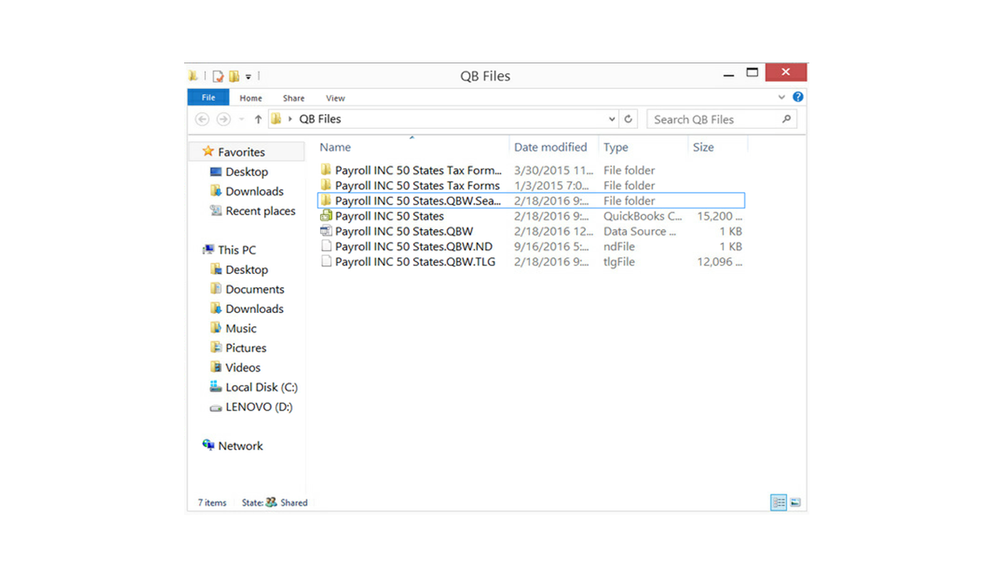
Task: Sort files by the Type column header
Action: click(x=615, y=147)
